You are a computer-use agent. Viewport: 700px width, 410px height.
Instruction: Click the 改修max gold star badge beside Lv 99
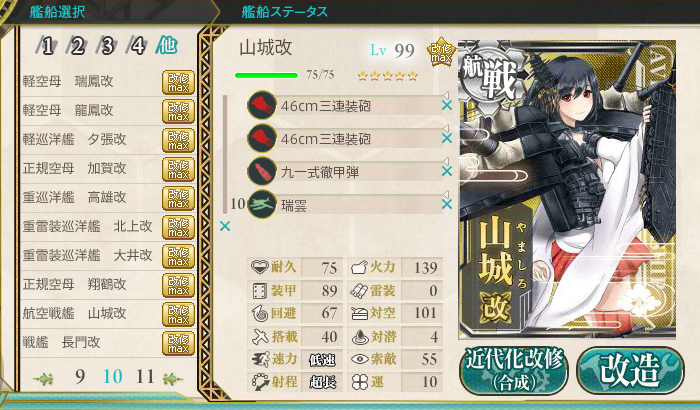pos(441,53)
